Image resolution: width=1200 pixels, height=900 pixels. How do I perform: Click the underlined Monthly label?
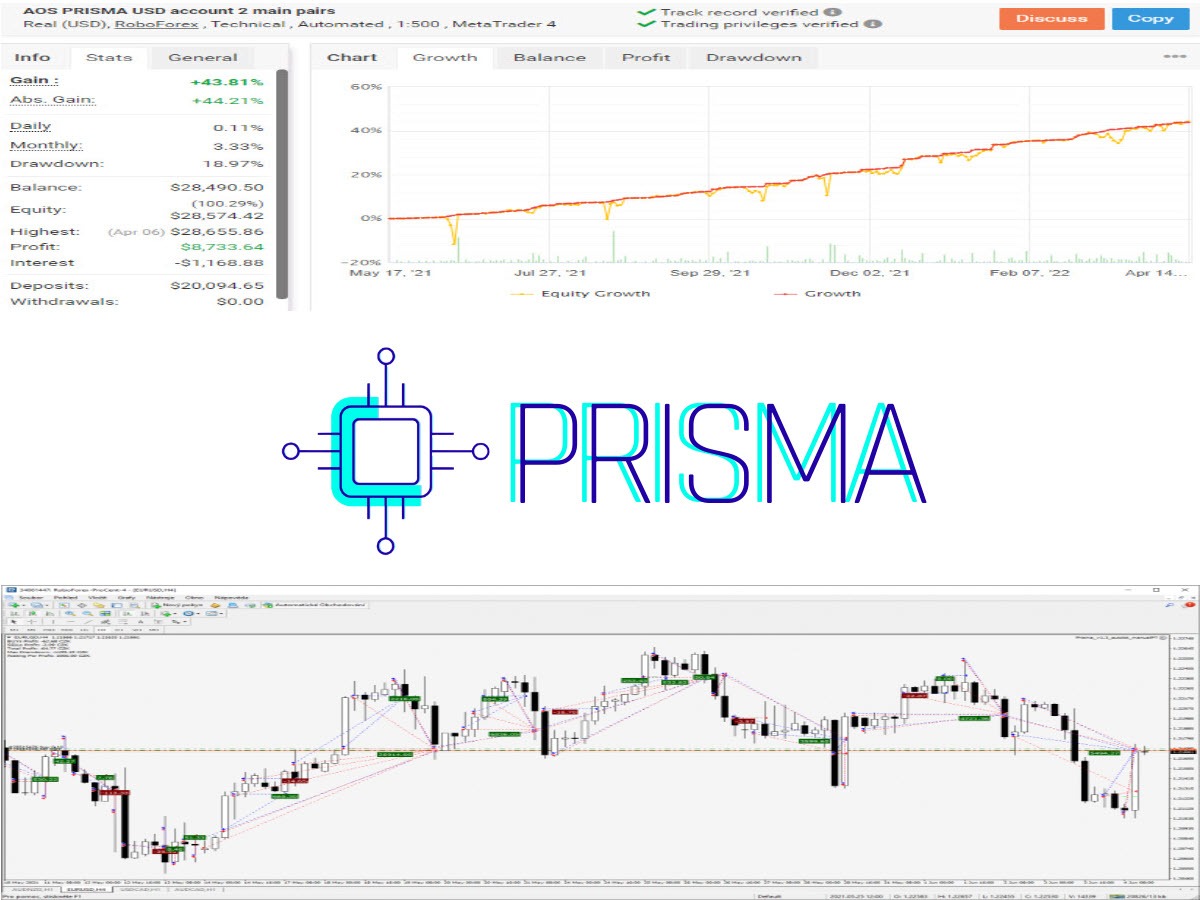pos(46,145)
